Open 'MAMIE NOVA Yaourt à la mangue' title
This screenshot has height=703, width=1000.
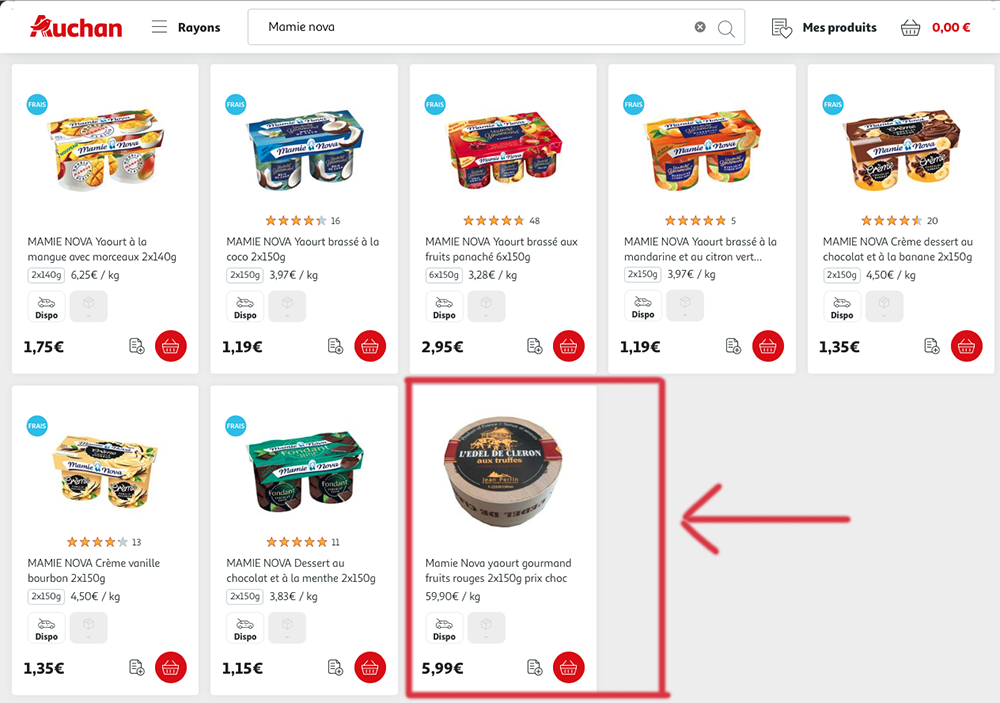point(102,249)
